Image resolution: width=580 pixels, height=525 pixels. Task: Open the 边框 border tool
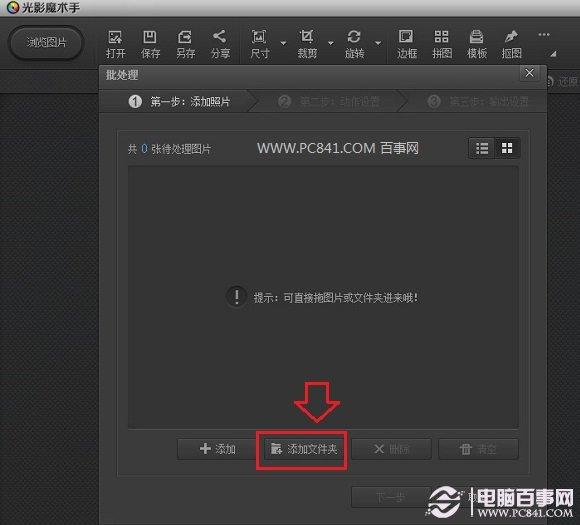click(407, 44)
